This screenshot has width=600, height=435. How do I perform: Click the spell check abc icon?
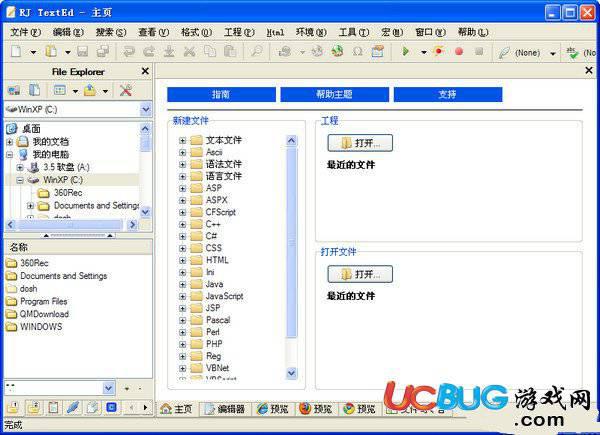coord(572,52)
